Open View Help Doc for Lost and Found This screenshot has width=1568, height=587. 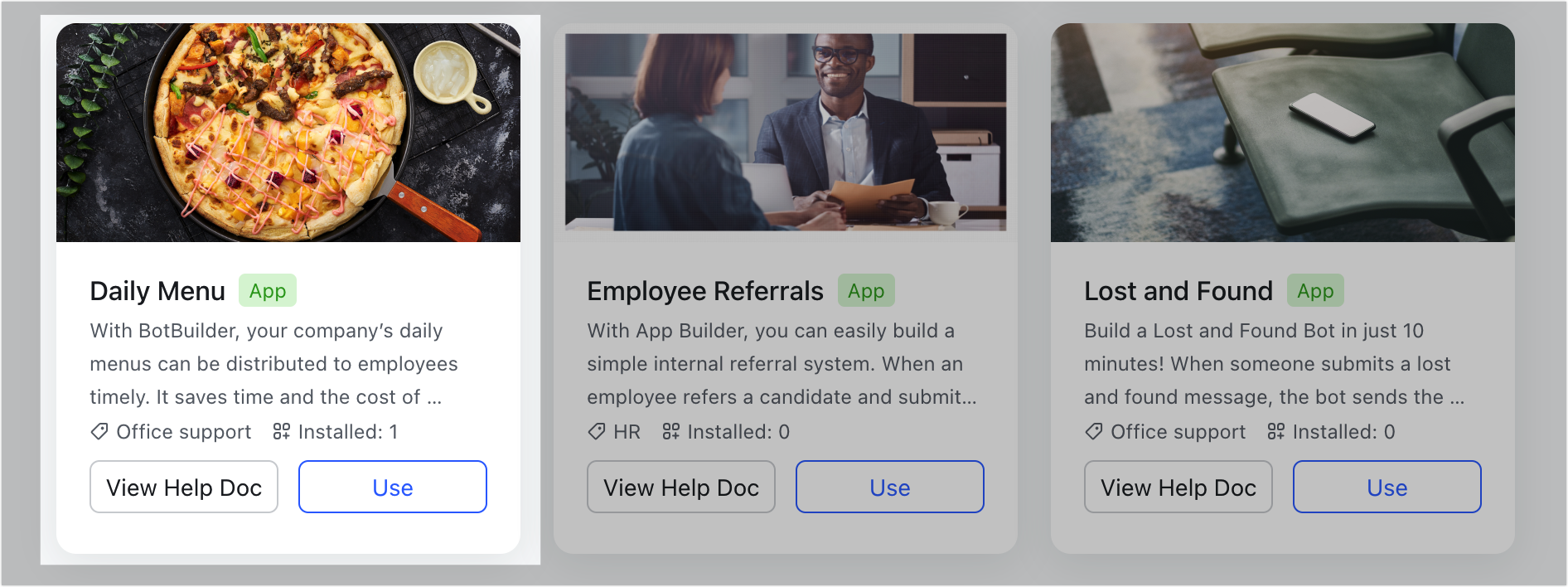1178,488
